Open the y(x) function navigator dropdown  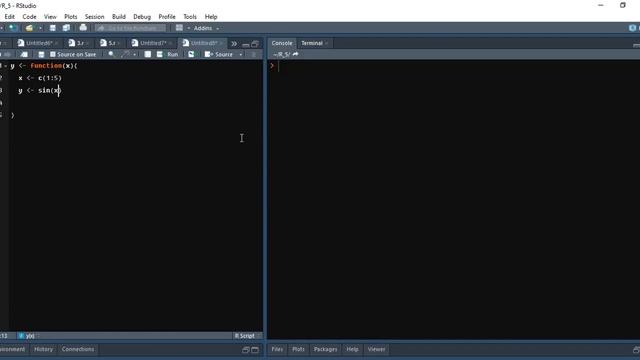28,336
